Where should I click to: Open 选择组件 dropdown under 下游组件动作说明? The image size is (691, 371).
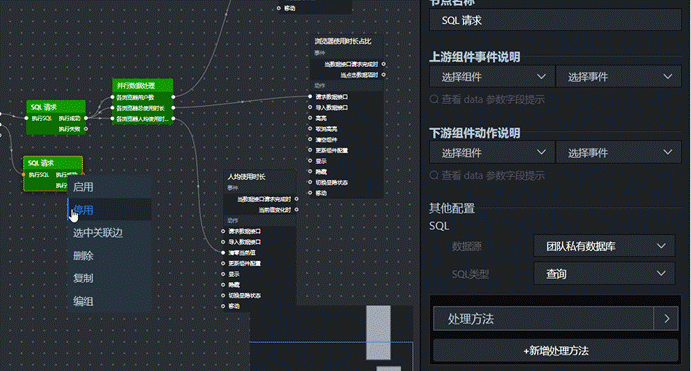(x=492, y=153)
